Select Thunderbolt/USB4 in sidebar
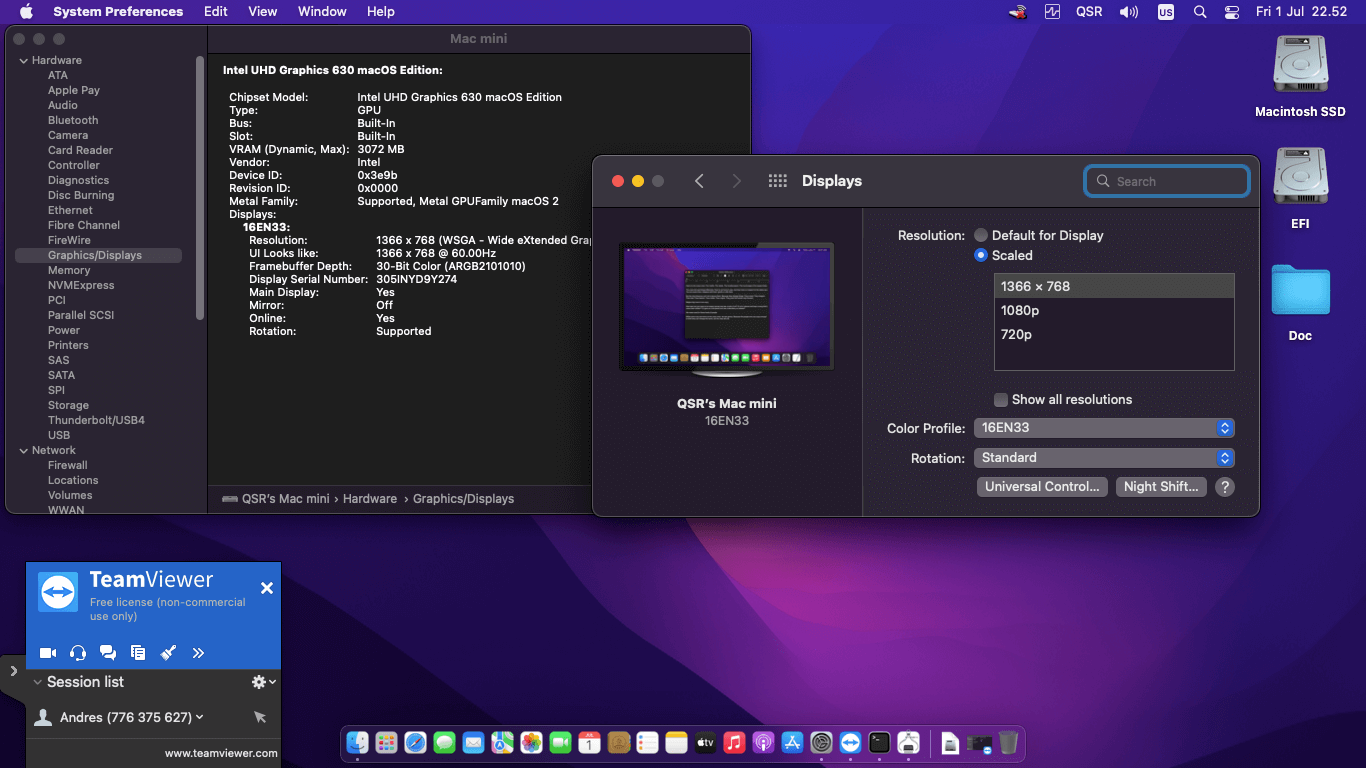This screenshot has width=1366, height=768. [96, 420]
